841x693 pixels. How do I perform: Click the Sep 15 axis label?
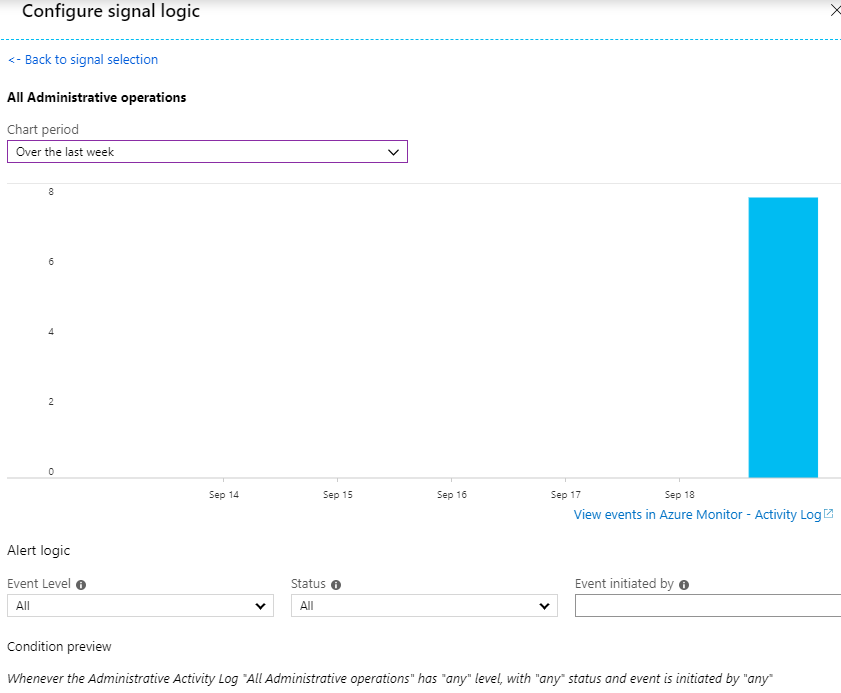(x=338, y=495)
